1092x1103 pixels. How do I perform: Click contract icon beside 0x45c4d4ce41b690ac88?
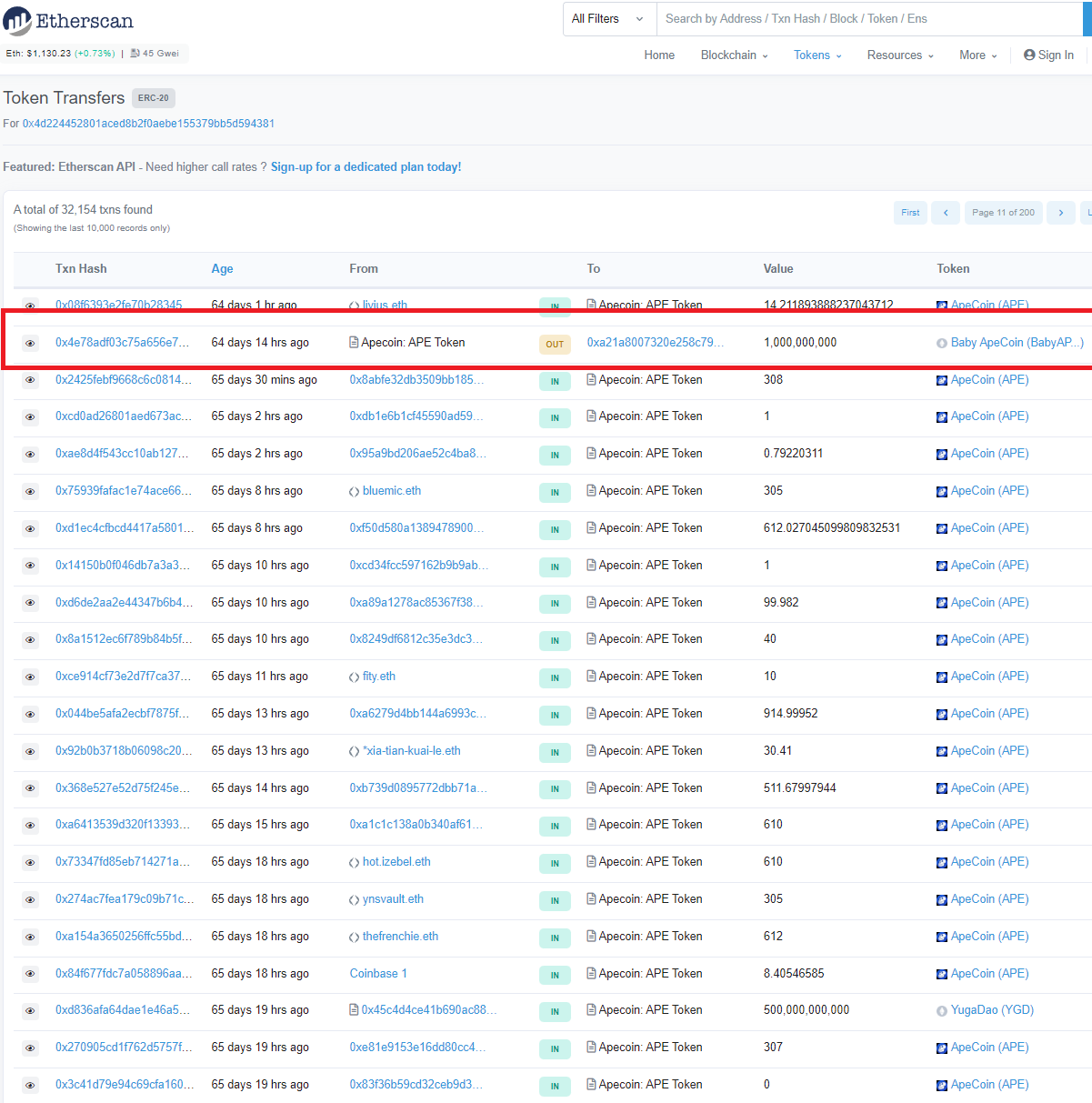click(x=354, y=1010)
